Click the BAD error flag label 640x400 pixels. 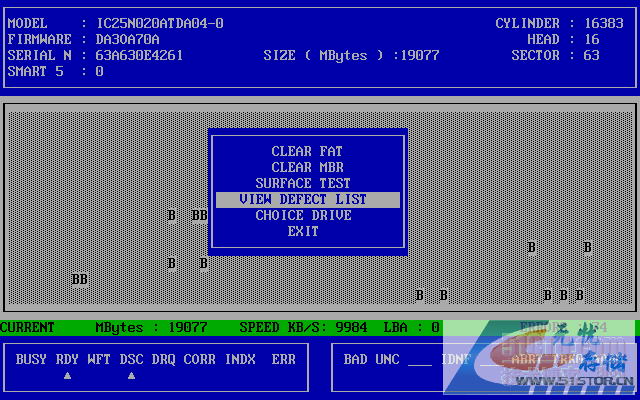[355, 359]
